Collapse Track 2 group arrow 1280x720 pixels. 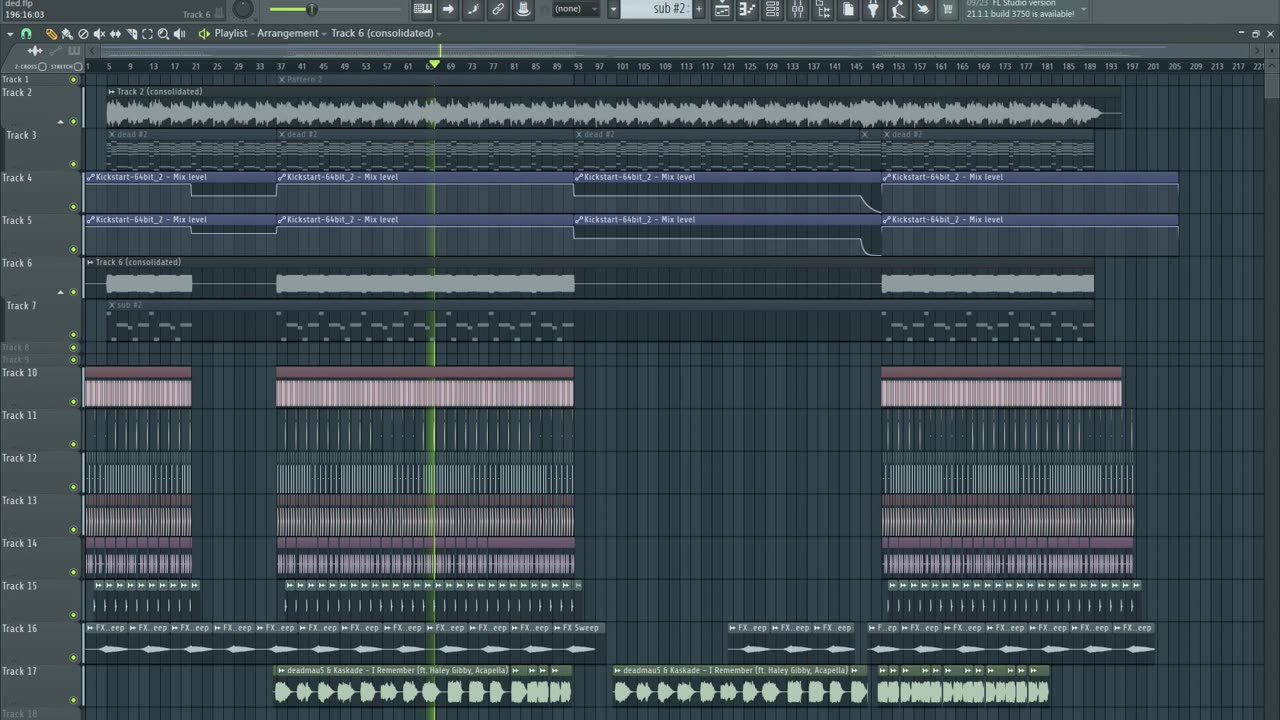tap(60, 122)
